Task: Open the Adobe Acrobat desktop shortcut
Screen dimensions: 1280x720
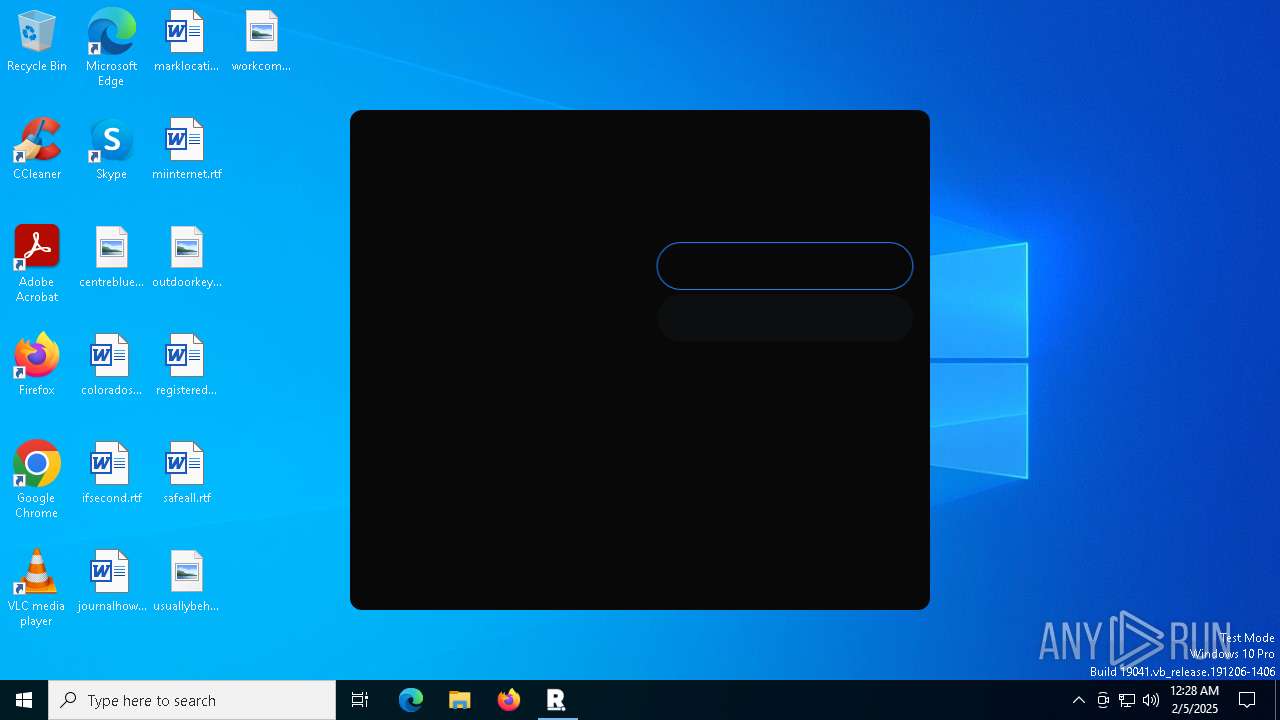Action: click(37, 264)
